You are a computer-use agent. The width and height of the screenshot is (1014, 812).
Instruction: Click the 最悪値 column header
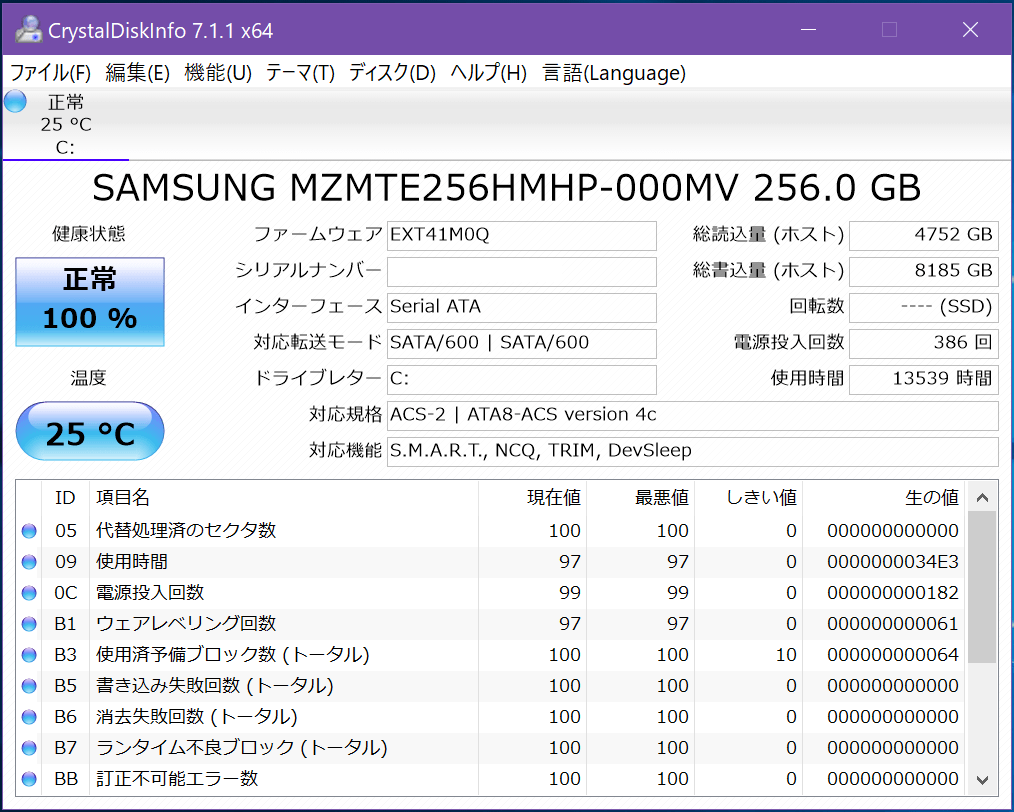click(x=640, y=498)
